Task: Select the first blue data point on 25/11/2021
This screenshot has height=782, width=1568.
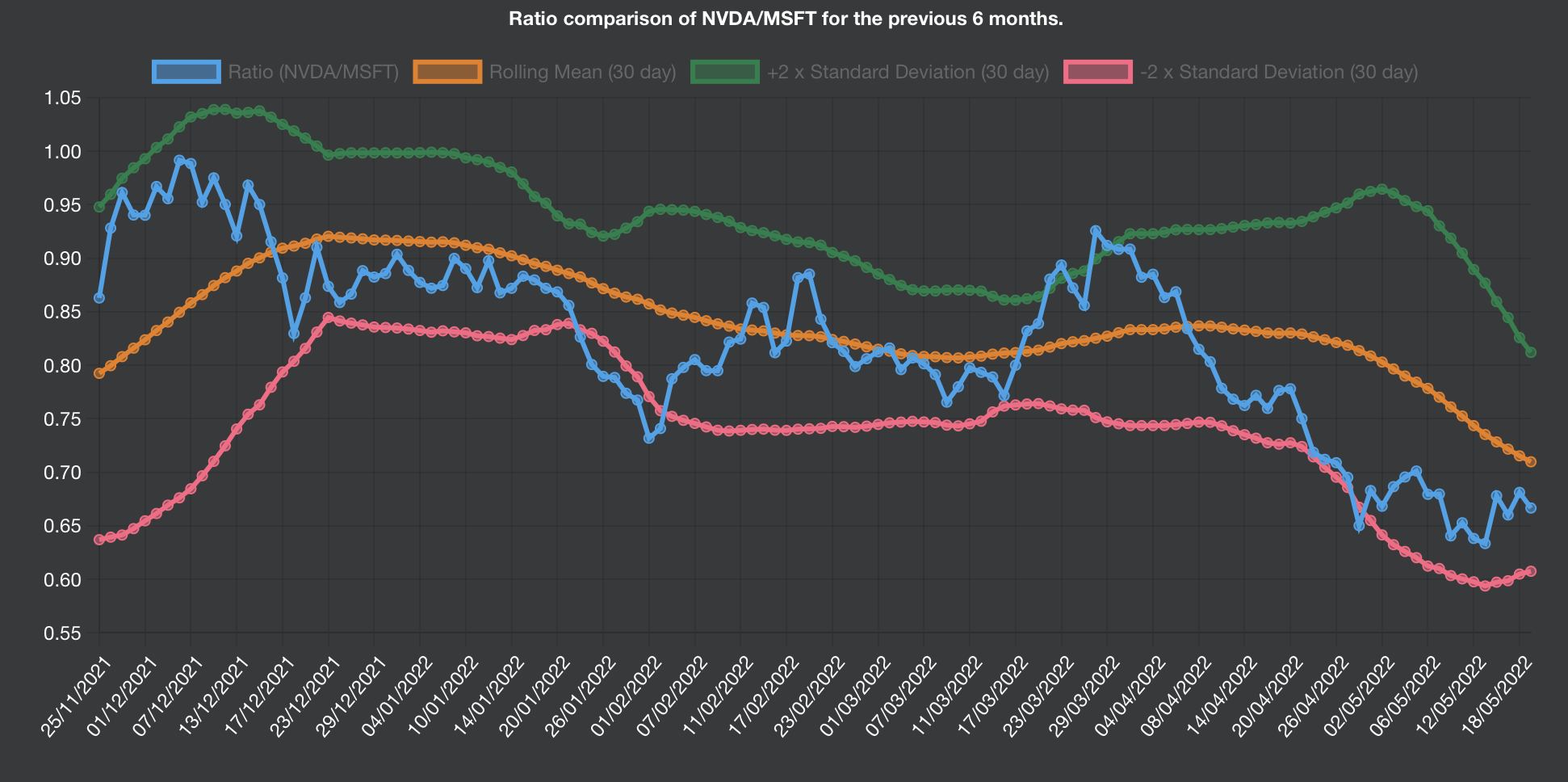Action: tap(99, 297)
